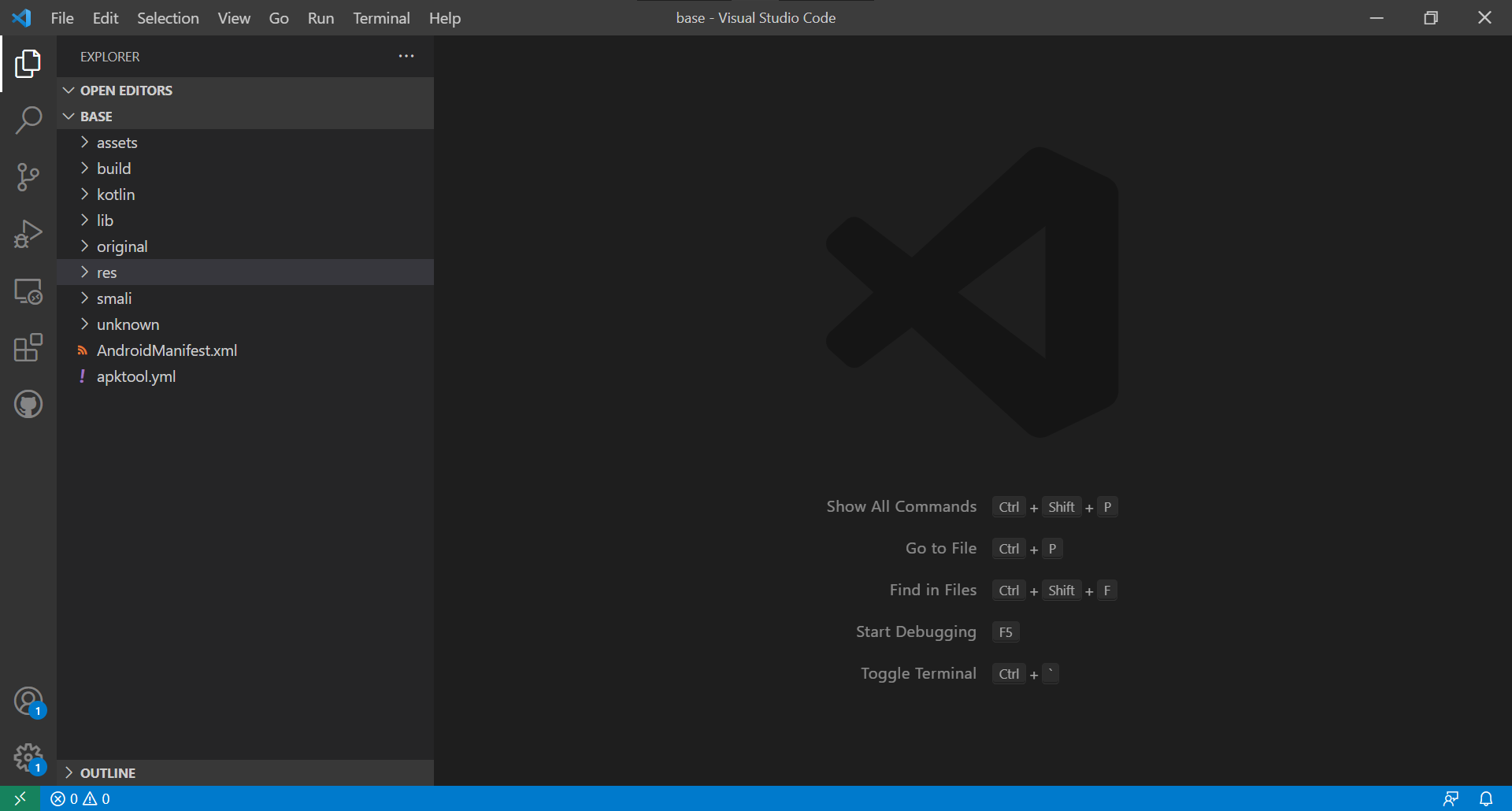
Task: Click the remote window indicator in status bar
Action: (20, 798)
